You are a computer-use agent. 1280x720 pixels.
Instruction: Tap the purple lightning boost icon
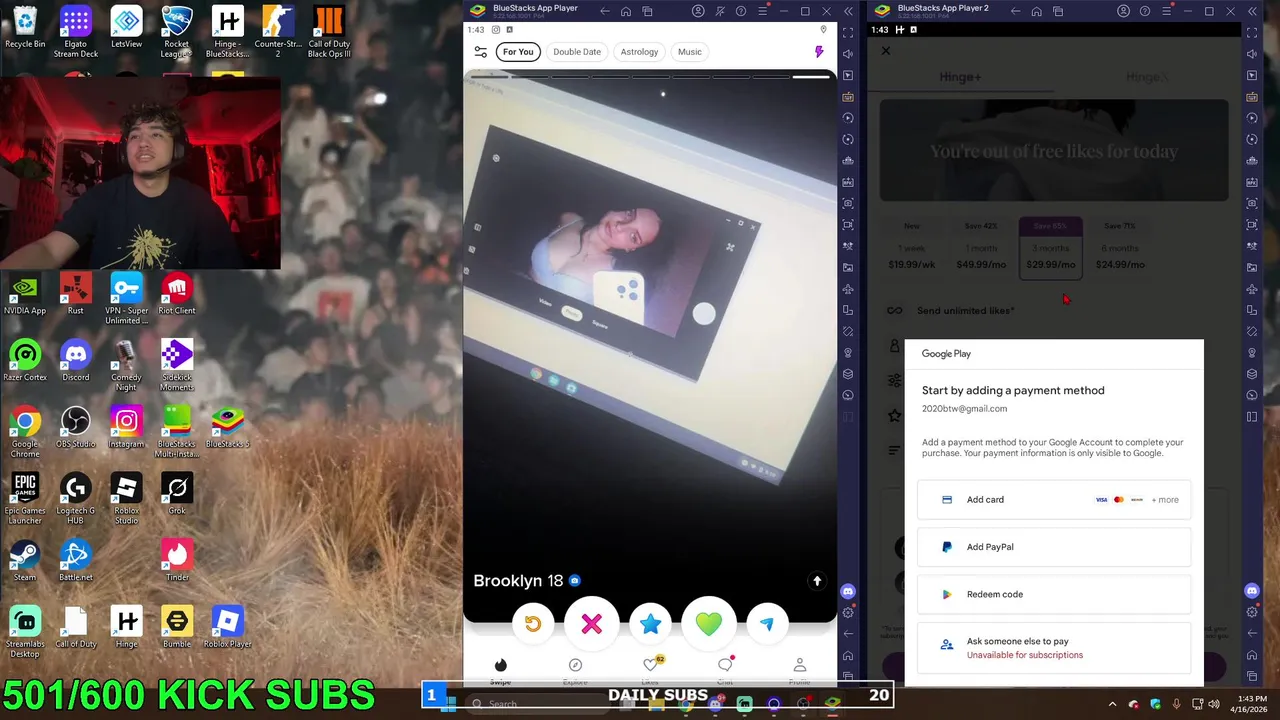click(819, 52)
